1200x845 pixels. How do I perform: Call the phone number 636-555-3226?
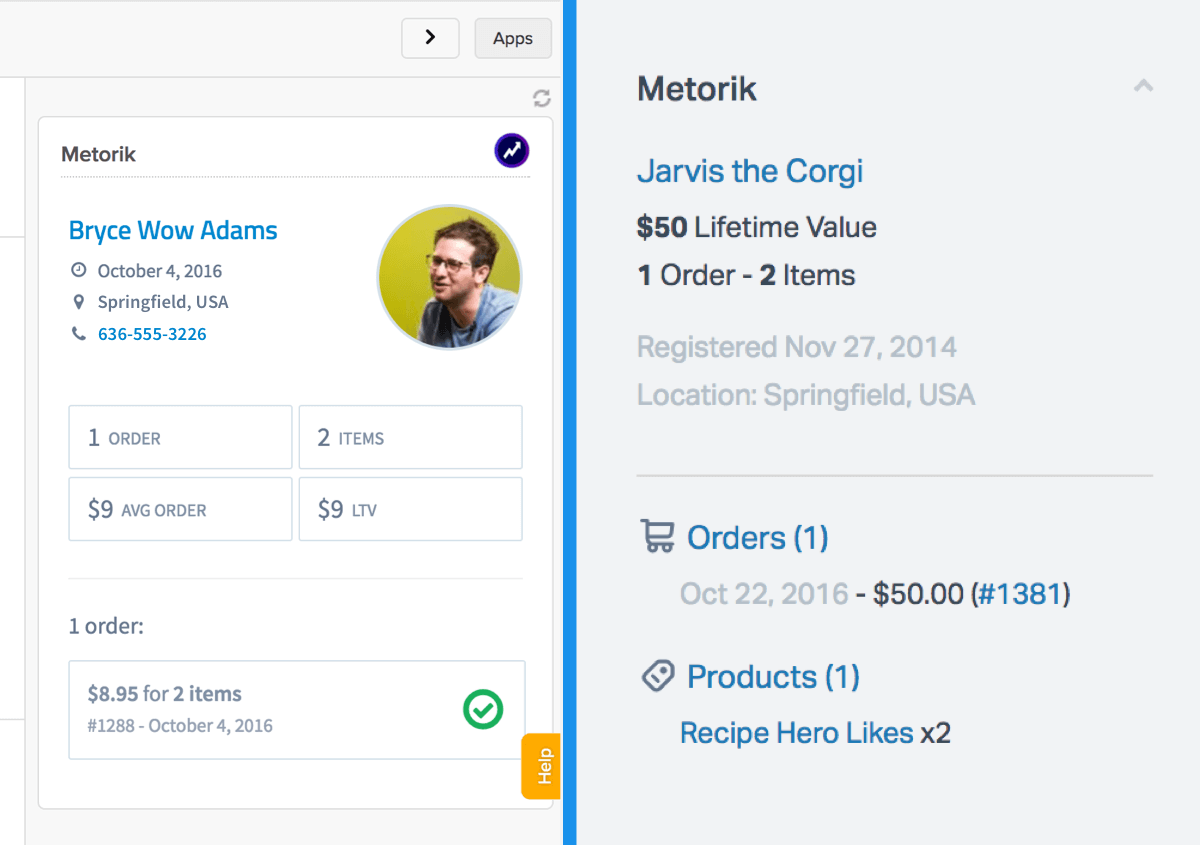click(152, 334)
